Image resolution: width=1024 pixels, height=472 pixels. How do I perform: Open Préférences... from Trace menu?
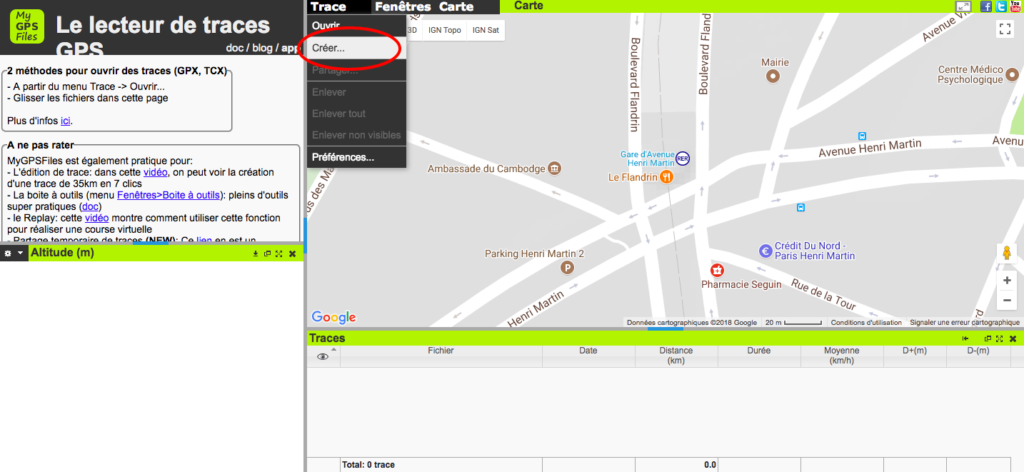(357, 157)
